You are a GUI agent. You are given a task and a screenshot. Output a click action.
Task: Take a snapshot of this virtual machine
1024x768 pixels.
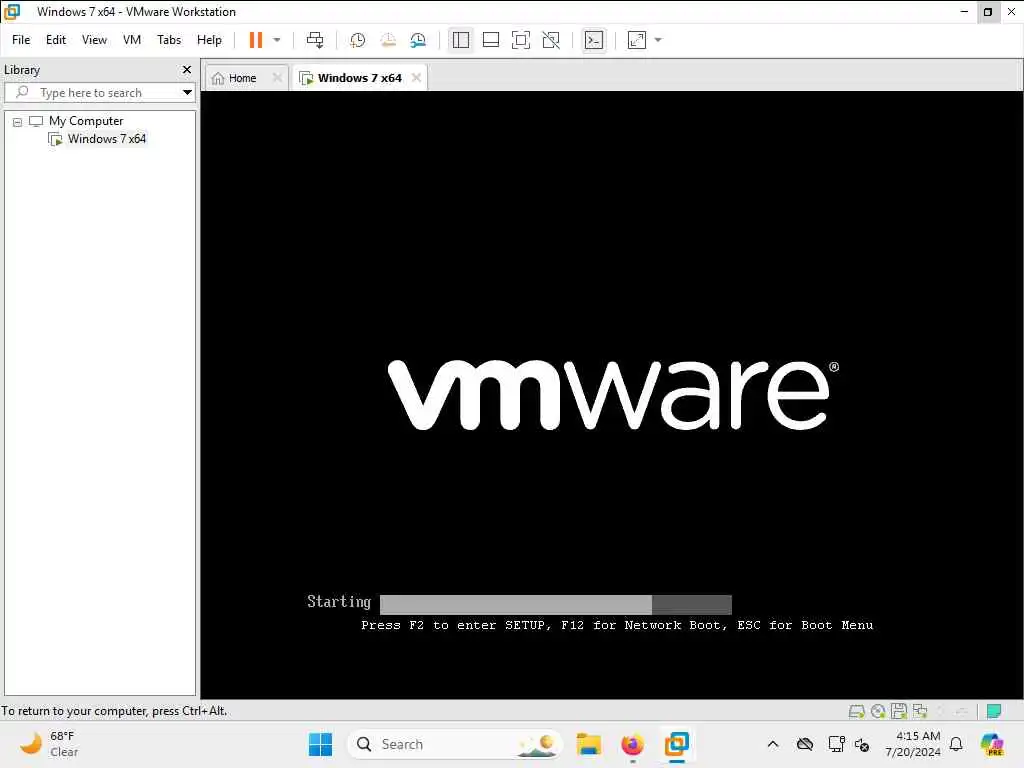pos(357,40)
